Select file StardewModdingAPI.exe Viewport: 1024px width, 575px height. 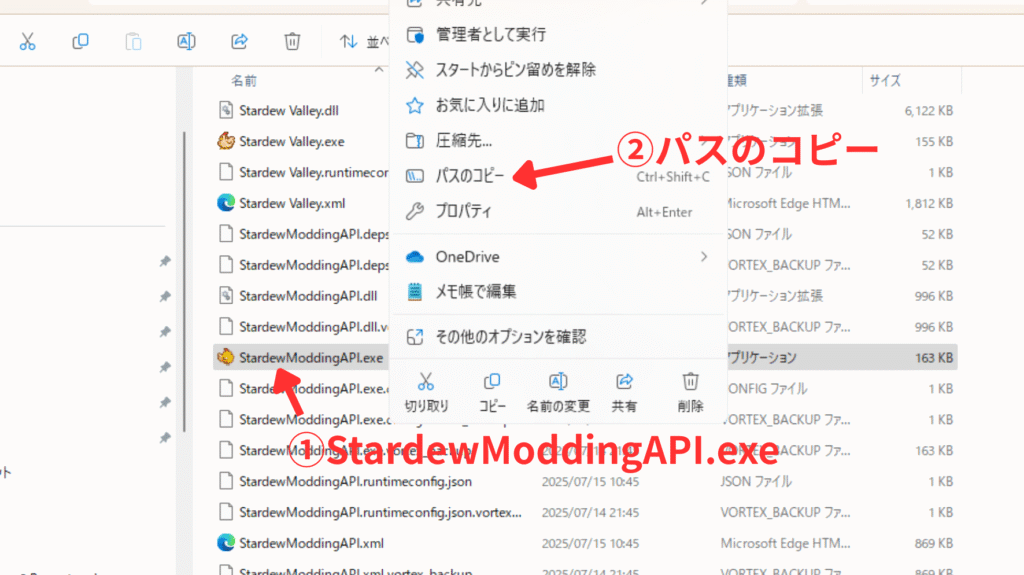311,358
